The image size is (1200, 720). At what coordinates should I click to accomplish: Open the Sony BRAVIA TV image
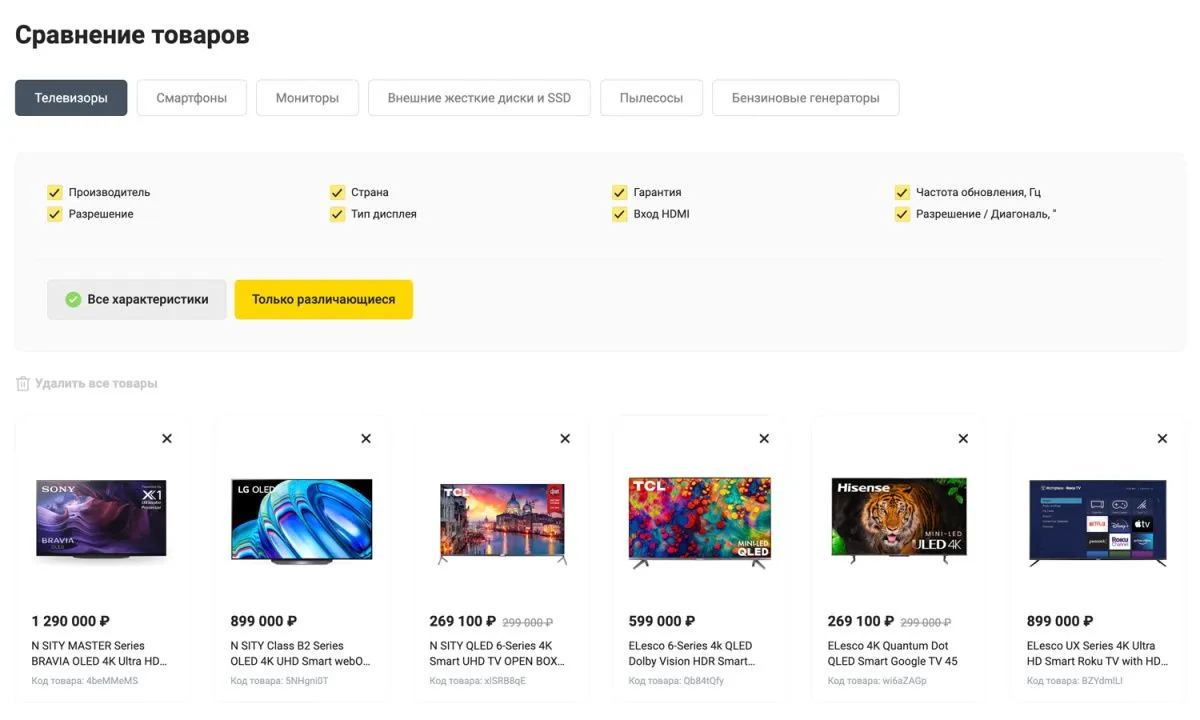coord(101,519)
